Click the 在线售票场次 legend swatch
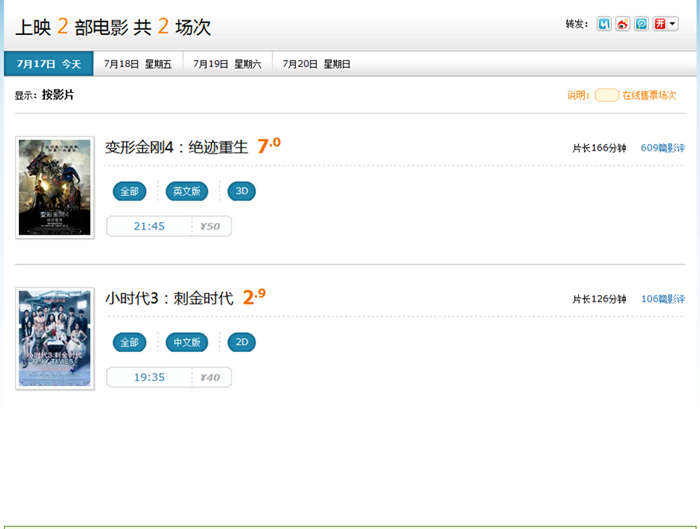 click(607, 95)
